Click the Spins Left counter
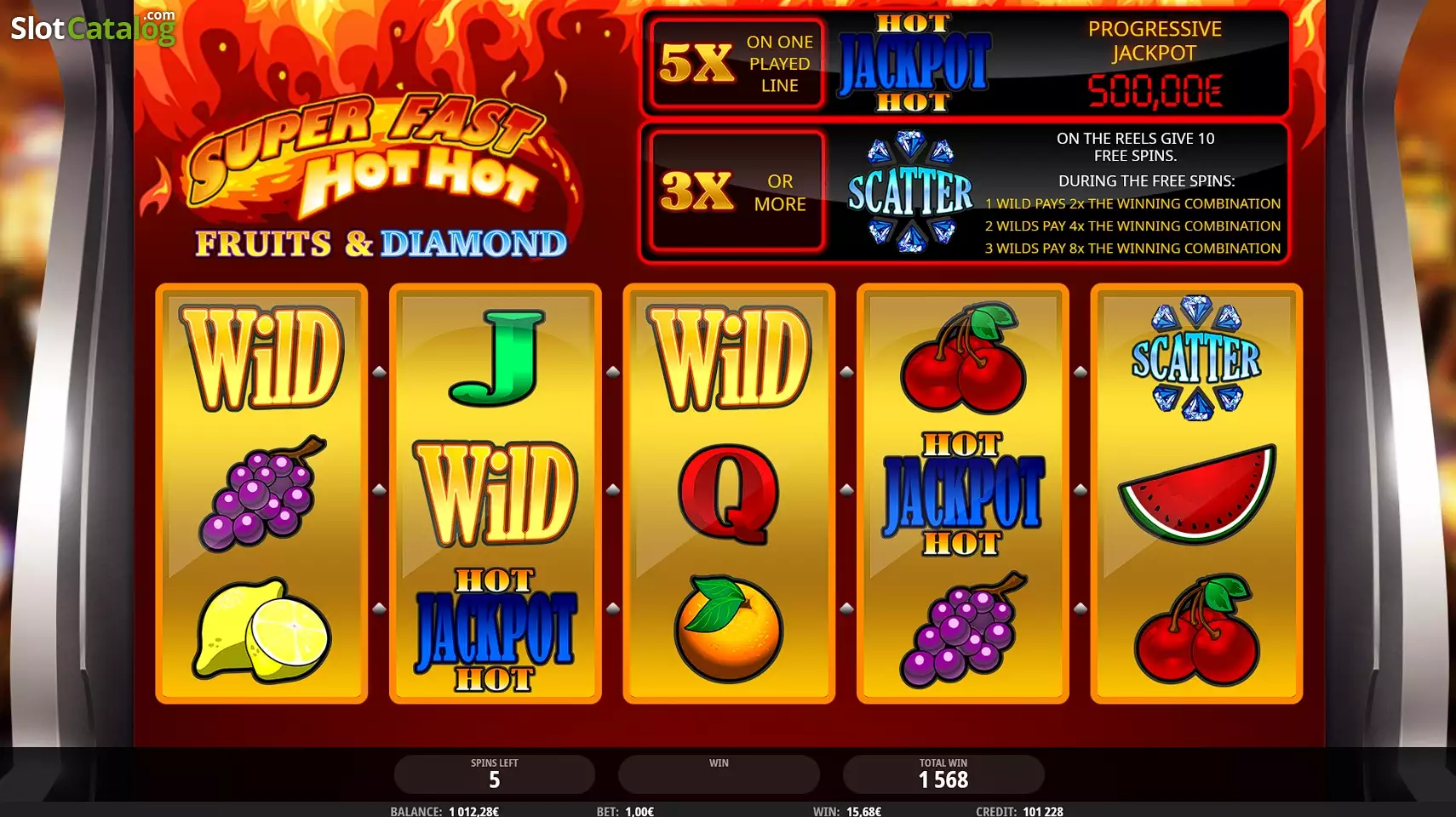This screenshot has width=1456, height=817. pos(494,774)
